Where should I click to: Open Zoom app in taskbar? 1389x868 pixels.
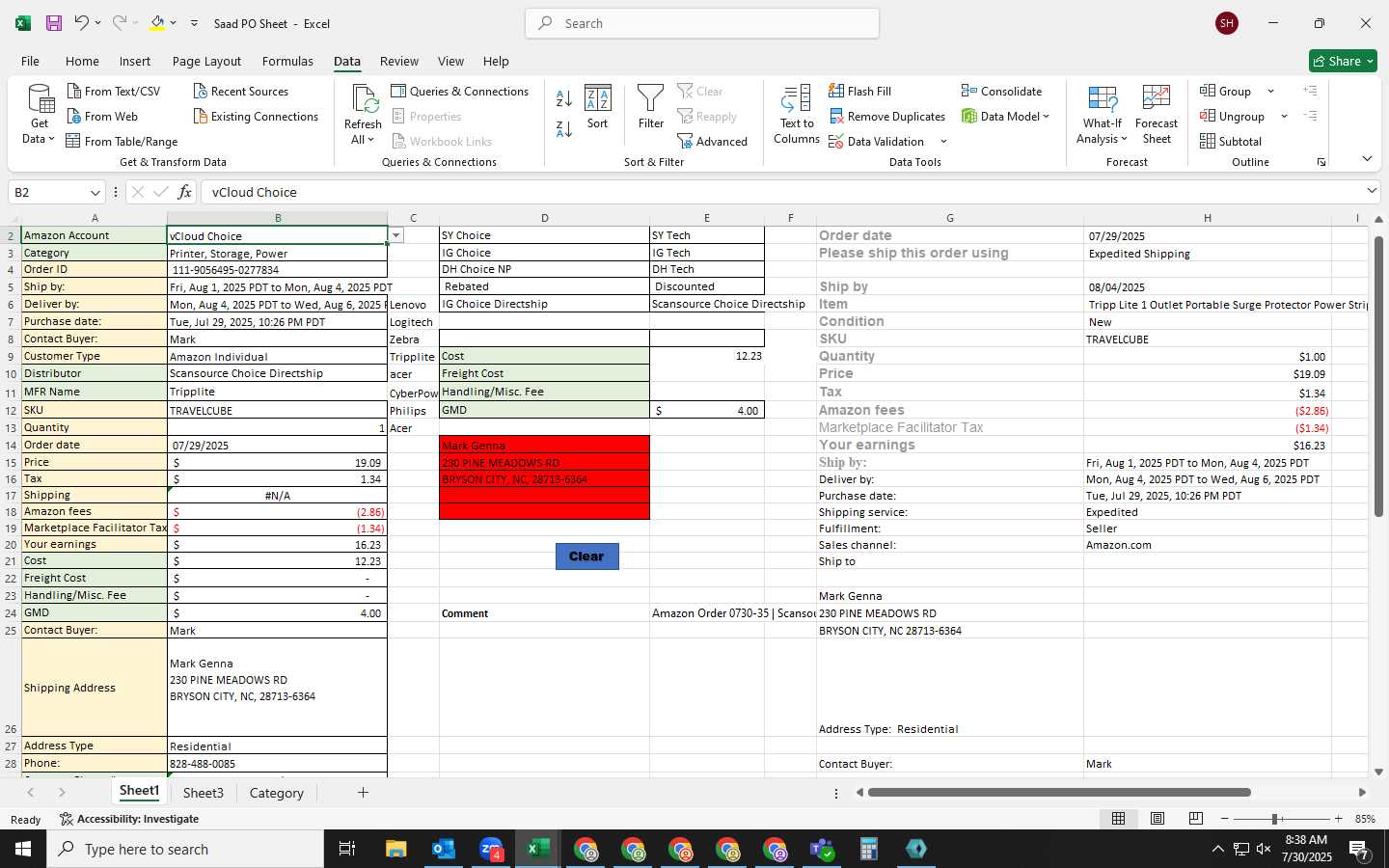coord(491,849)
